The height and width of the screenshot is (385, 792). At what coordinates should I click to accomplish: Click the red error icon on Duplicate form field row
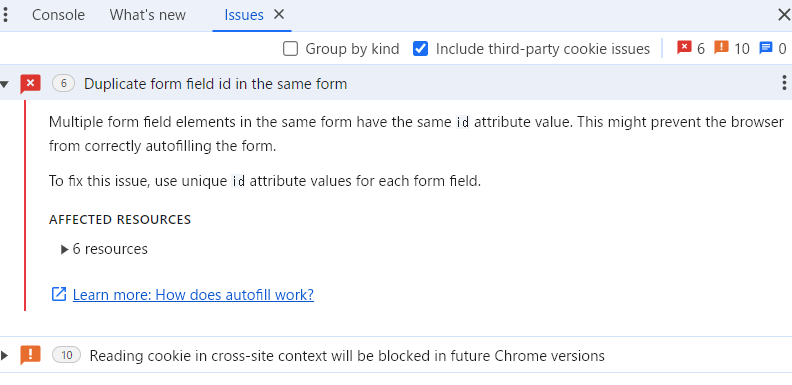pyautogui.click(x=30, y=83)
